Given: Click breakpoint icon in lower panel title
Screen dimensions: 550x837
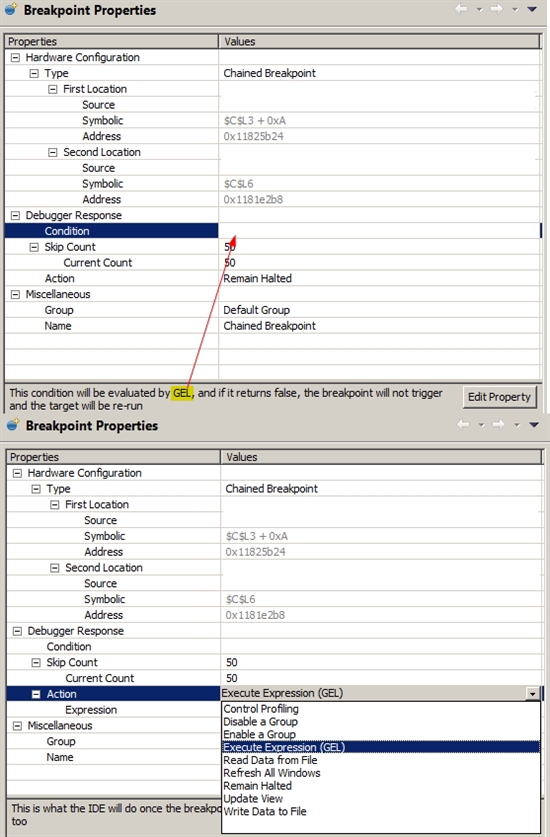Looking at the screenshot, I should coord(13,425).
